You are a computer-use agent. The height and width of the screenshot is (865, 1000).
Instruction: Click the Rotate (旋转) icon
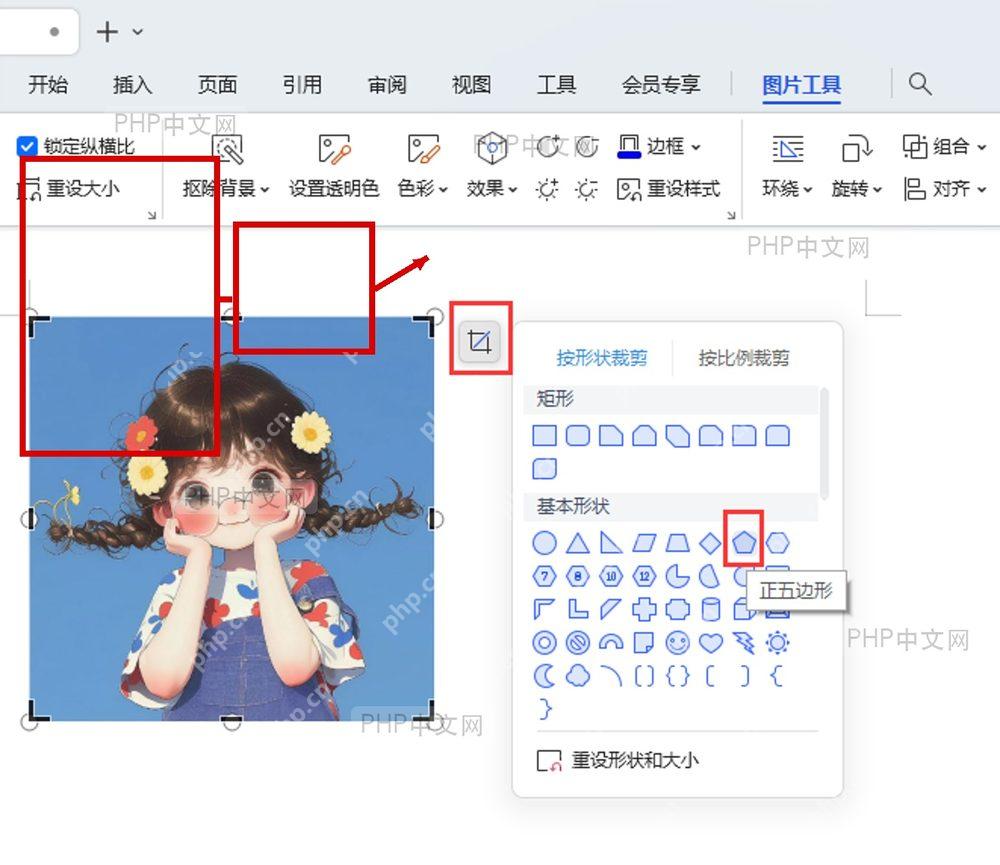(x=857, y=149)
